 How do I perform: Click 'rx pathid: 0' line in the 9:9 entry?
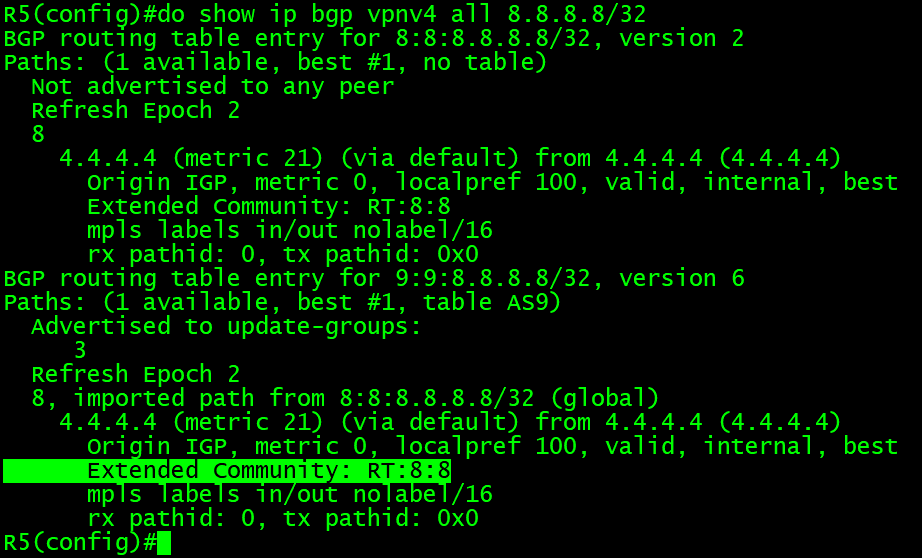(x=283, y=518)
